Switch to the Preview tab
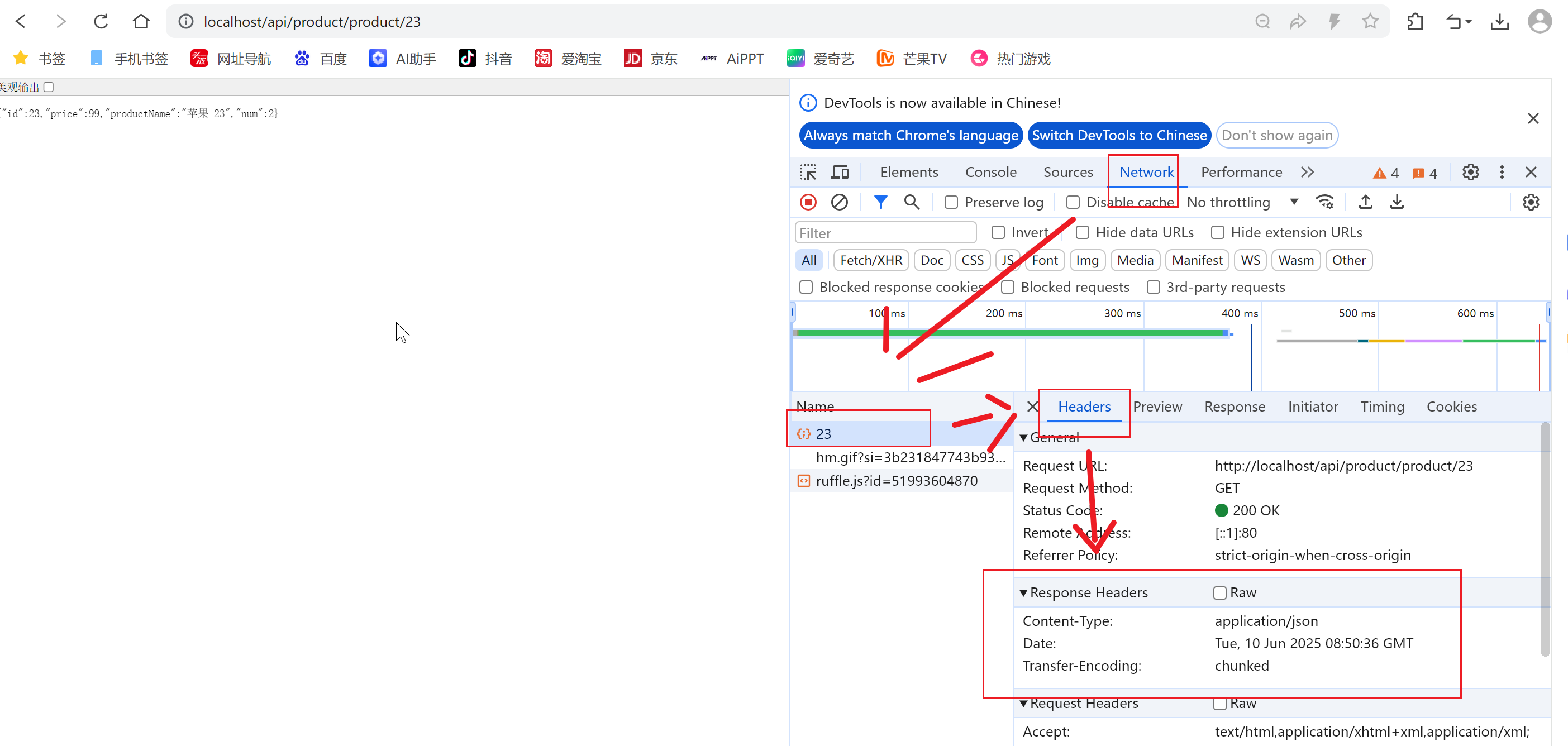Image resolution: width=1568 pixels, height=746 pixels. (1157, 407)
